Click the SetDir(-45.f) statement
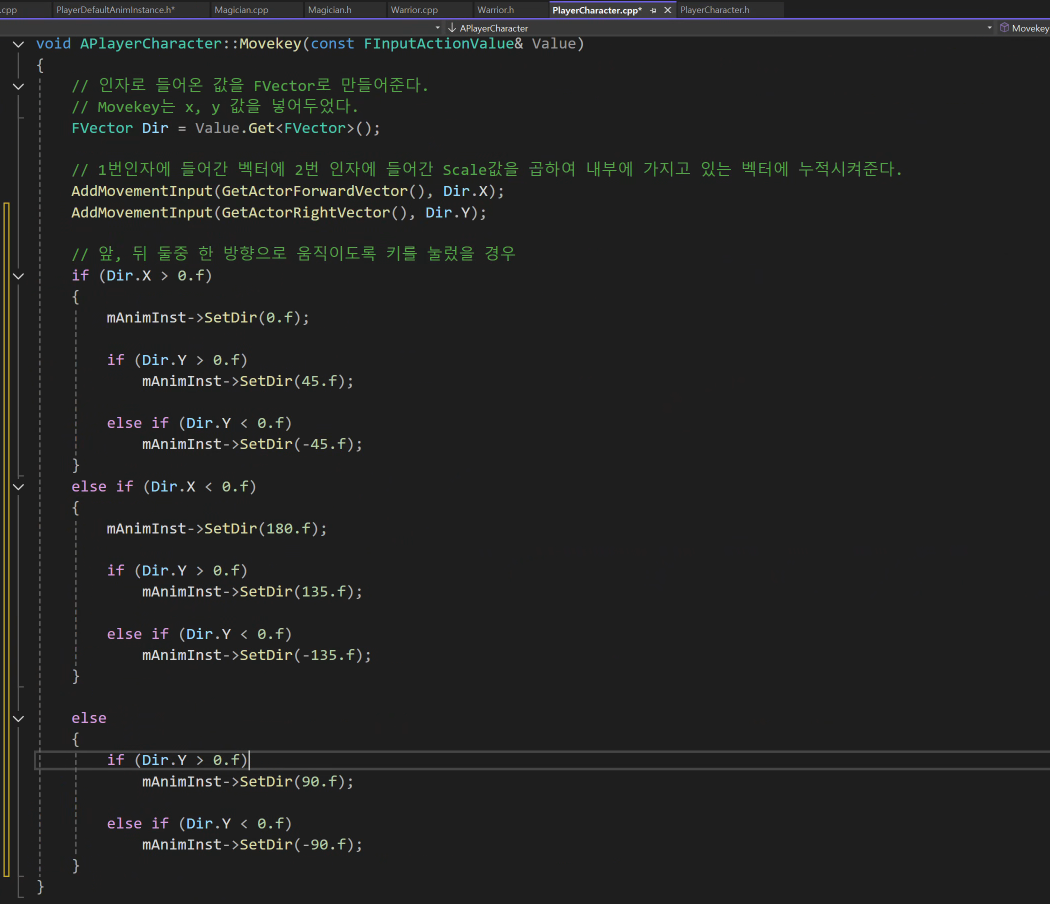Screen dimensions: 1050x904 click(x=252, y=445)
